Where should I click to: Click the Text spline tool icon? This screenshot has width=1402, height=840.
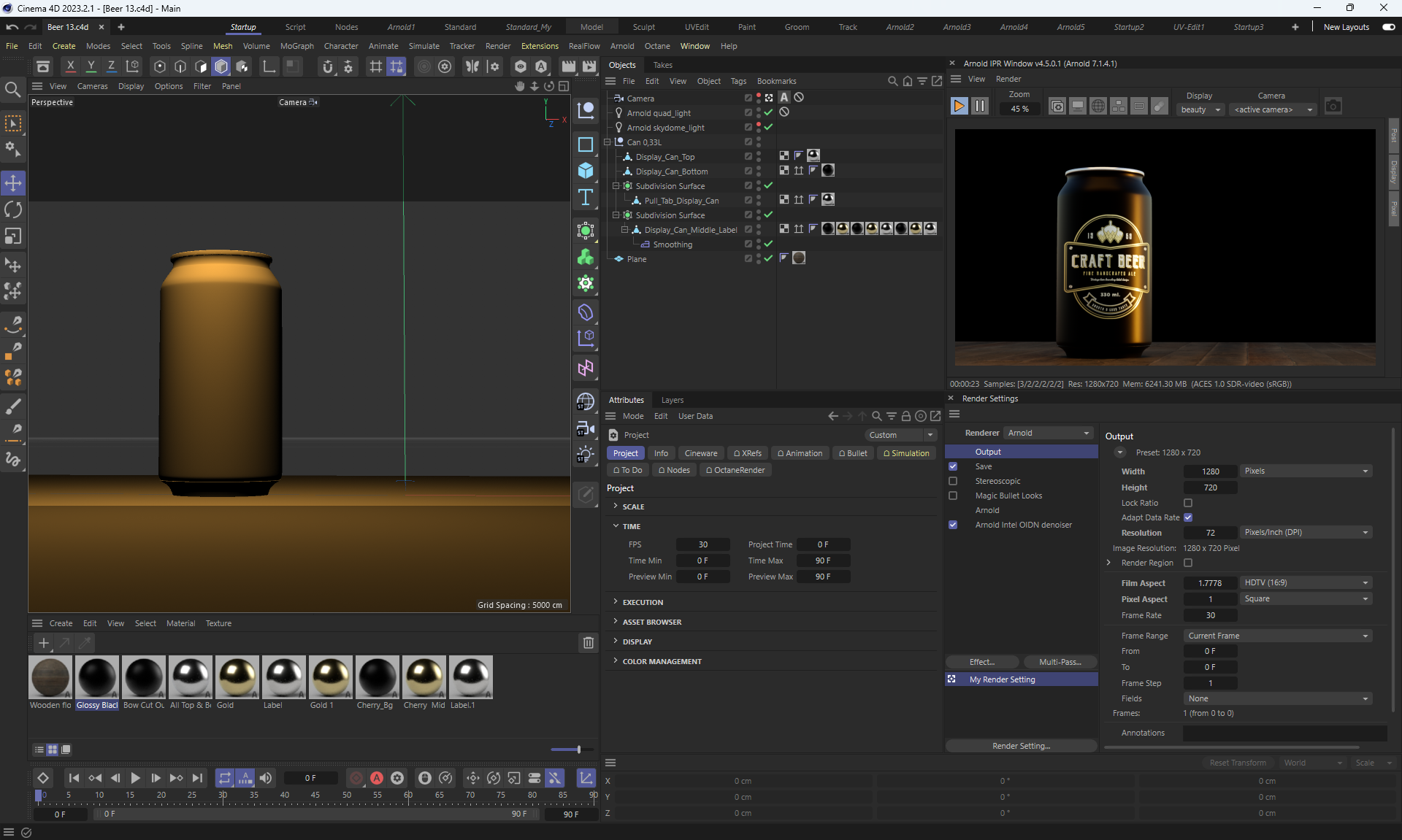point(586,198)
